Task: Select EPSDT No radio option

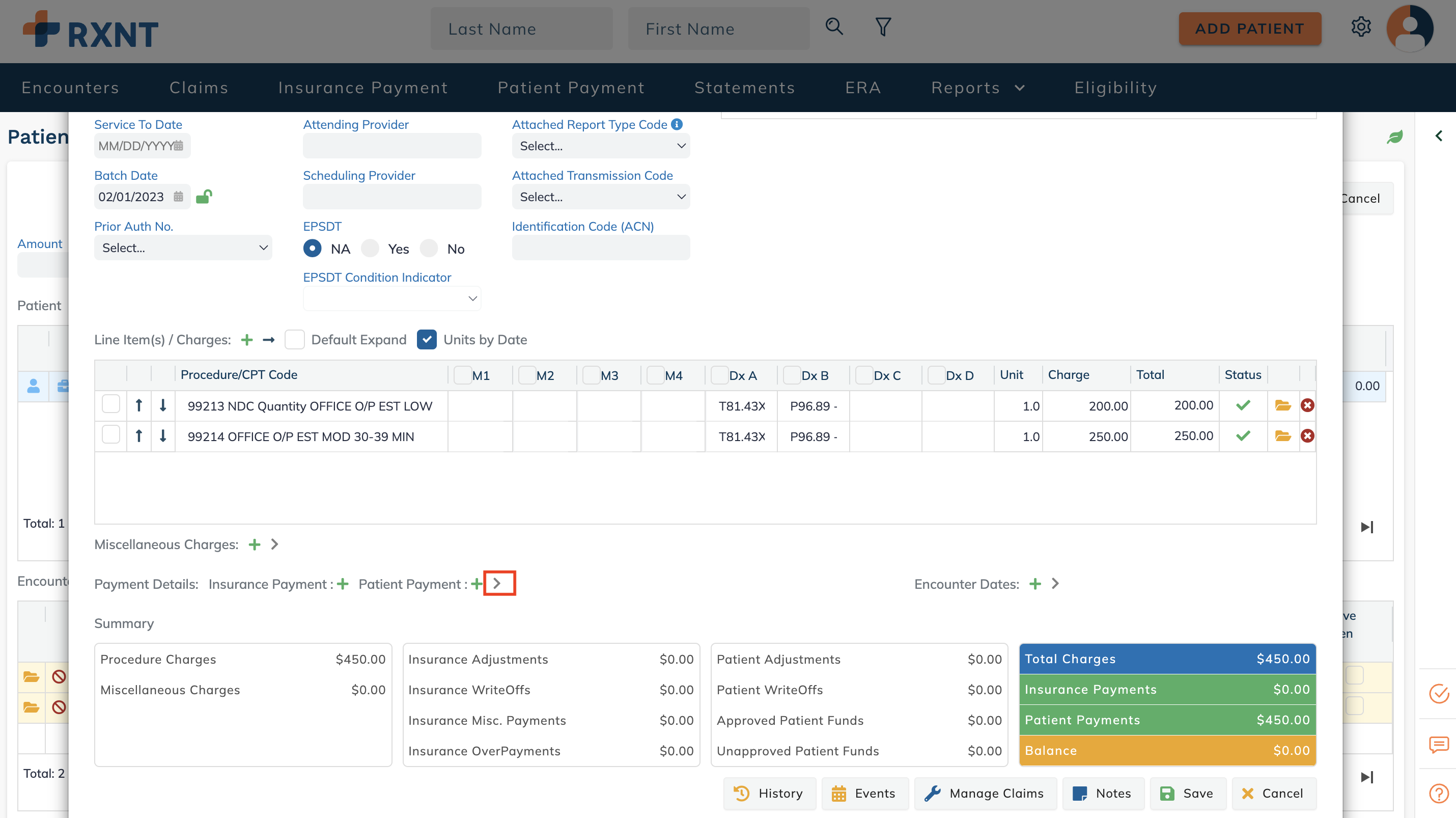Action: point(429,248)
